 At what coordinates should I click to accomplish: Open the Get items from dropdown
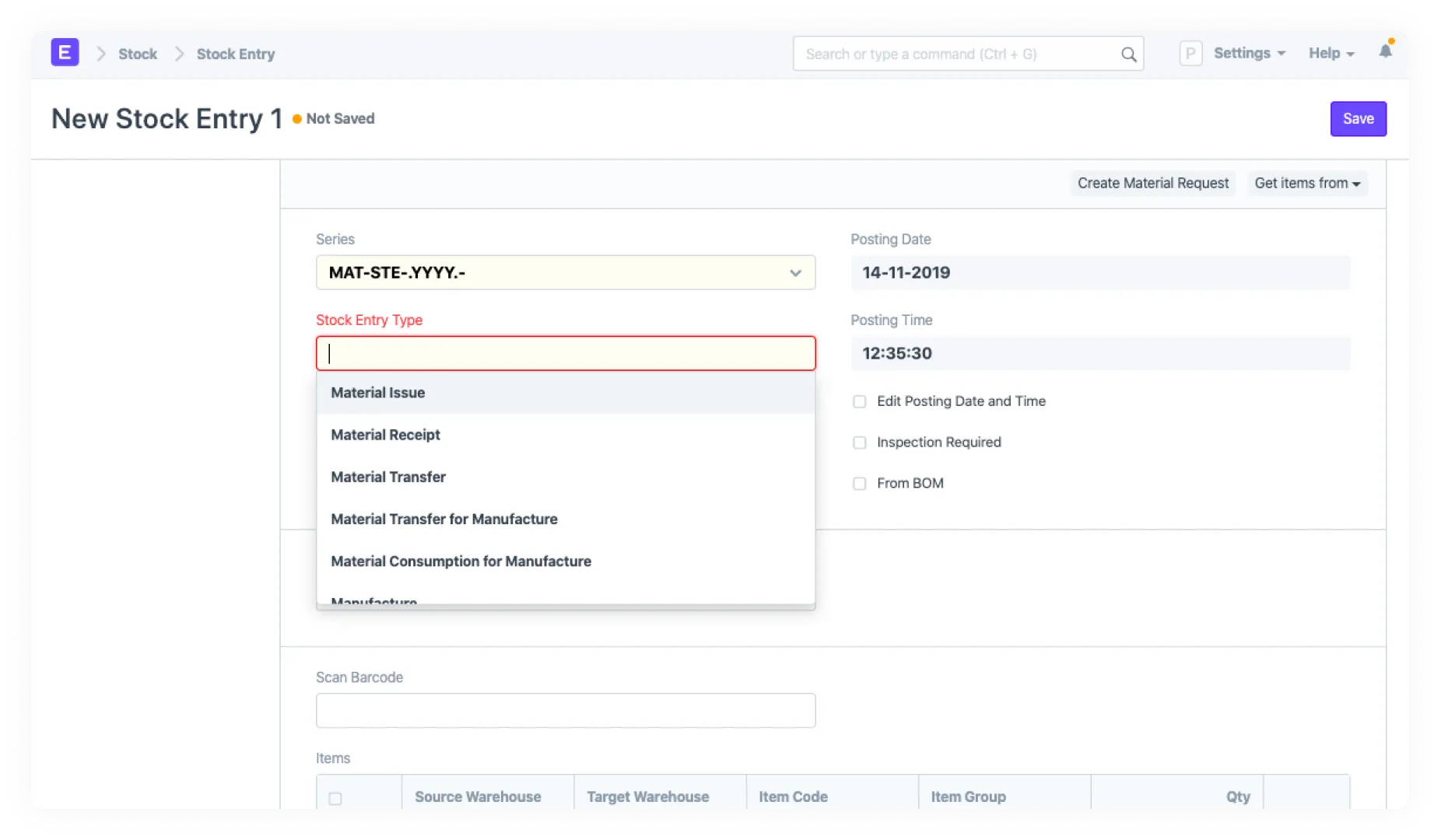(x=1306, y=184)
